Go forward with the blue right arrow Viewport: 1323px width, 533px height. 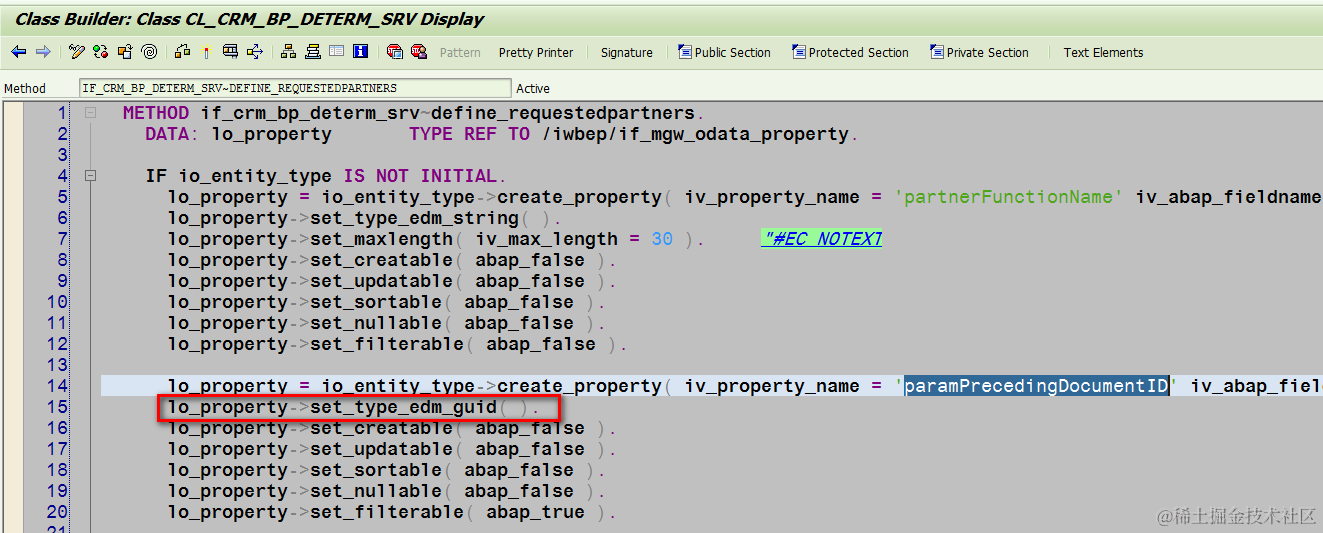(x=43, y=52)
